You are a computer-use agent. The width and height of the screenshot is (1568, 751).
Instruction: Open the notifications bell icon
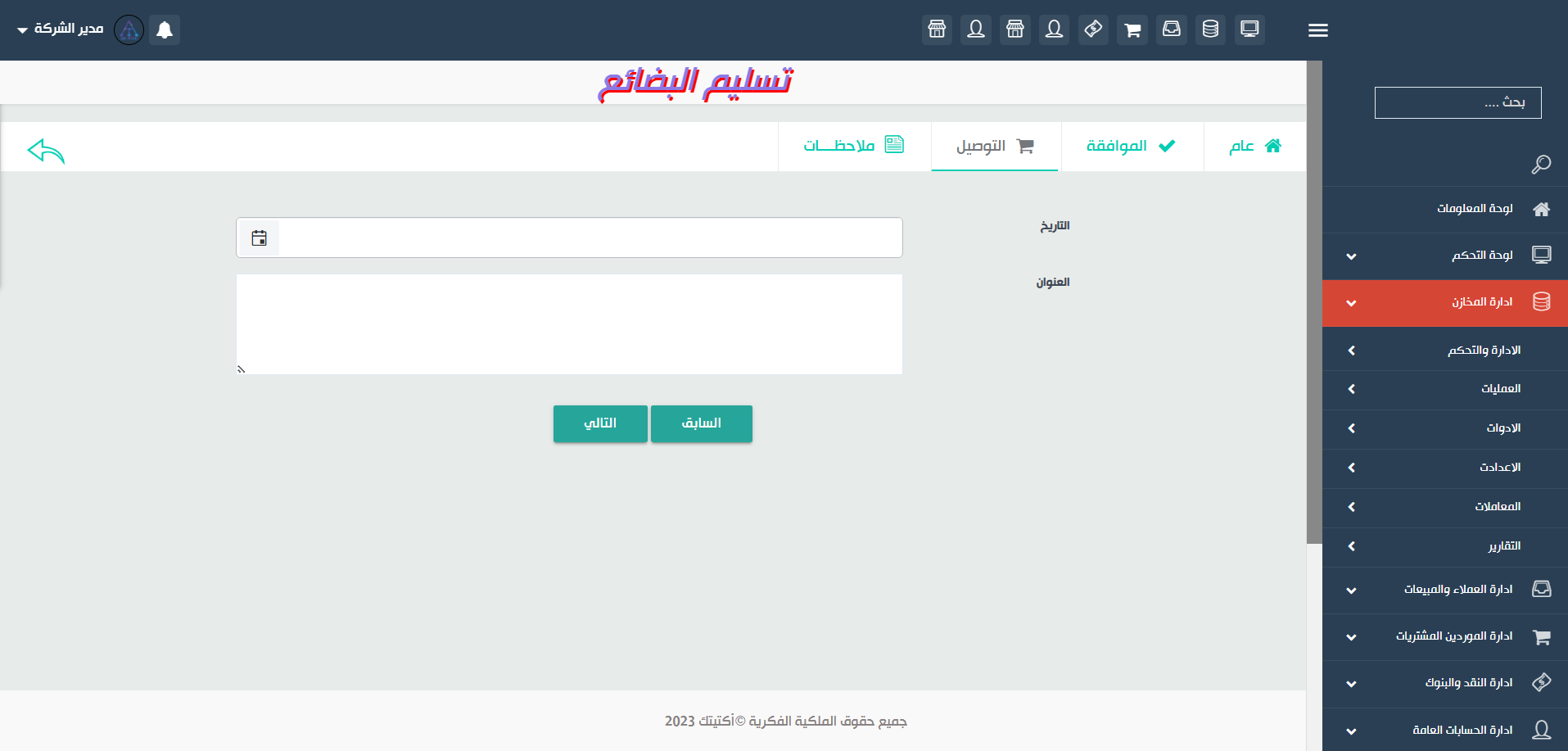[x=165, y=30]
